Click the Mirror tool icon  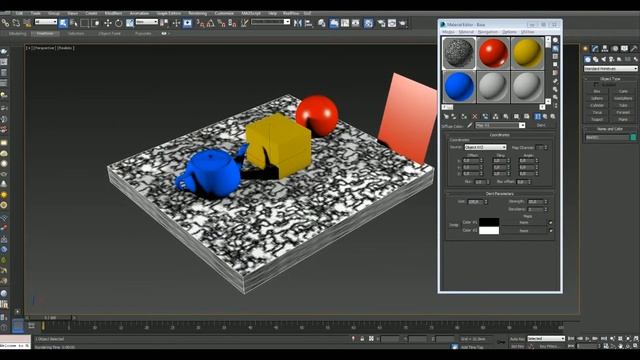click(x=298, y=23)
